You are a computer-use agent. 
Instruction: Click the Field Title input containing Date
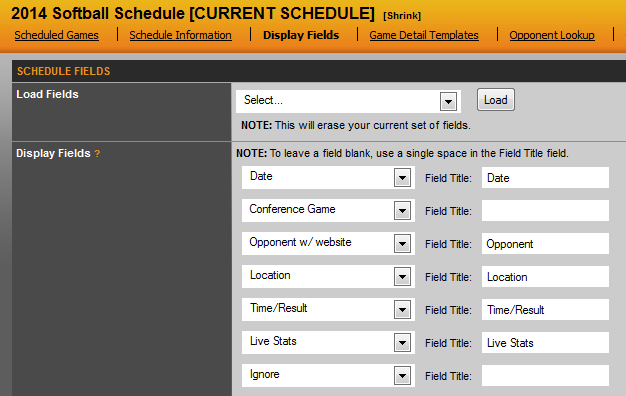click(x=545, y=178)
